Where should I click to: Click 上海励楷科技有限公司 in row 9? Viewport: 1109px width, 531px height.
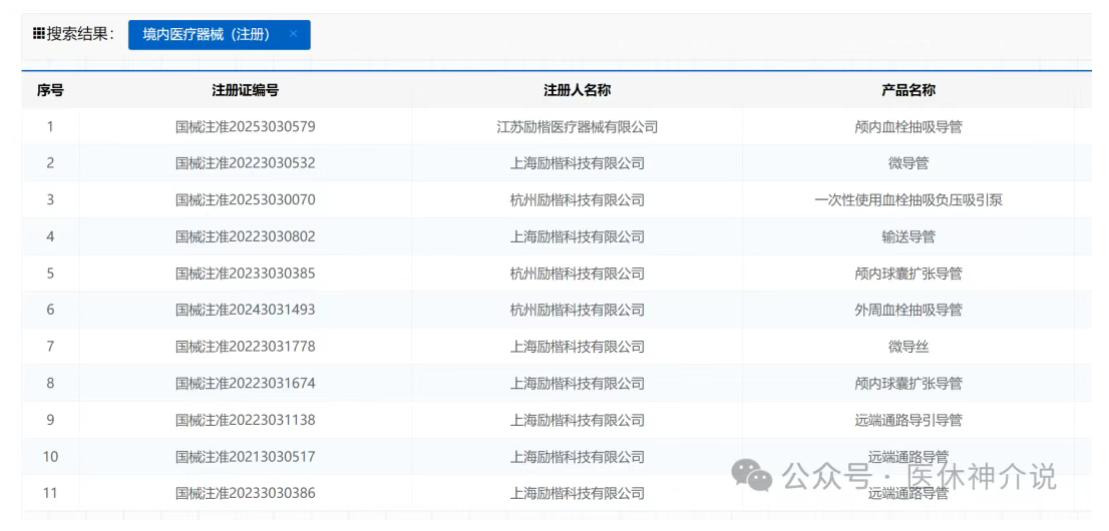[577, 421]
